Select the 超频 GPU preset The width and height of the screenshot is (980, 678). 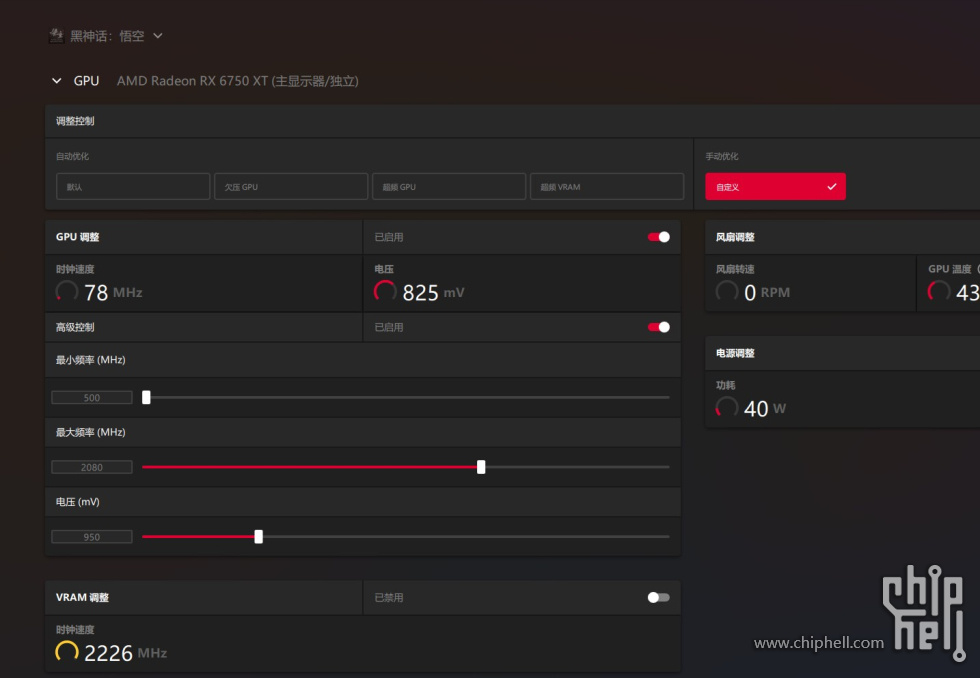[449, 186]
